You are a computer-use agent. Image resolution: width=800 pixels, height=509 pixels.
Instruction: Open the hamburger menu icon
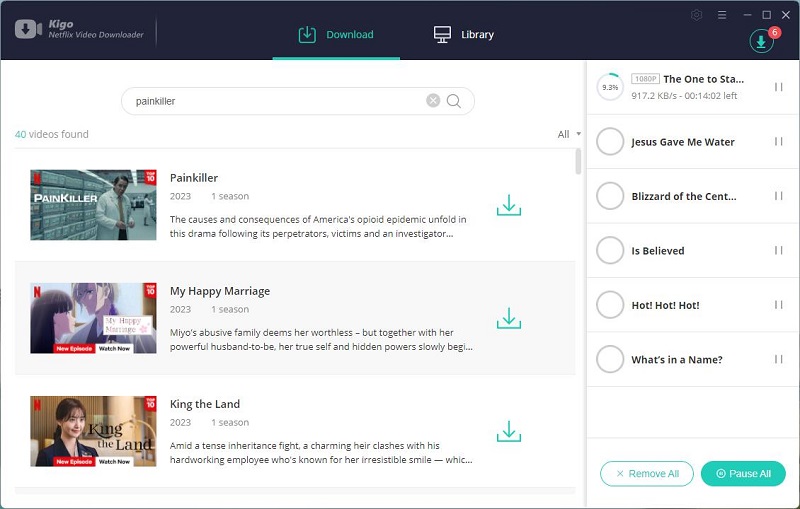(x=722, y=15)
